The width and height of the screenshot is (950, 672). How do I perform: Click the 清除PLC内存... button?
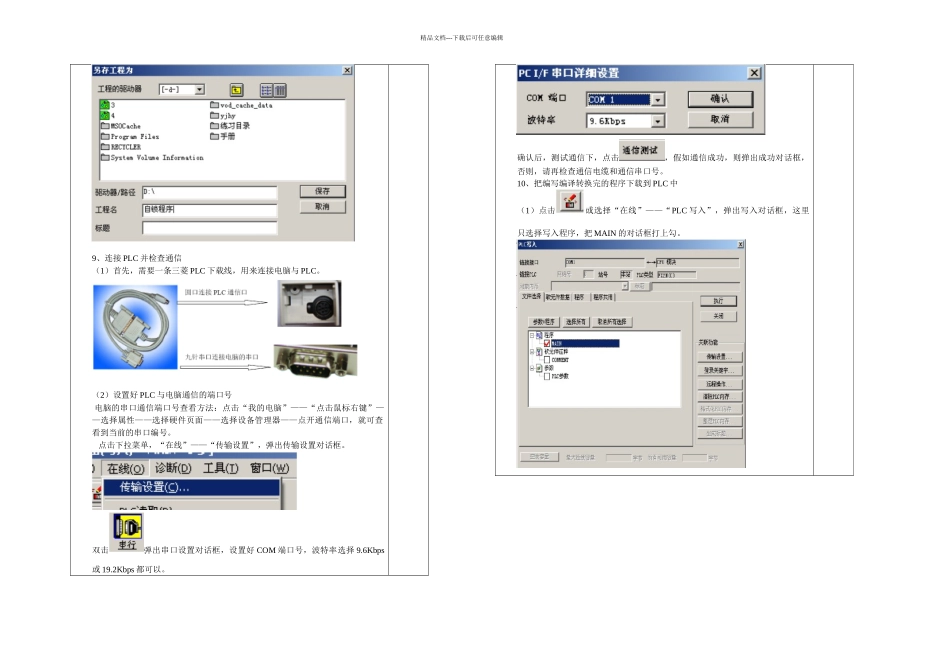[720, 397]
